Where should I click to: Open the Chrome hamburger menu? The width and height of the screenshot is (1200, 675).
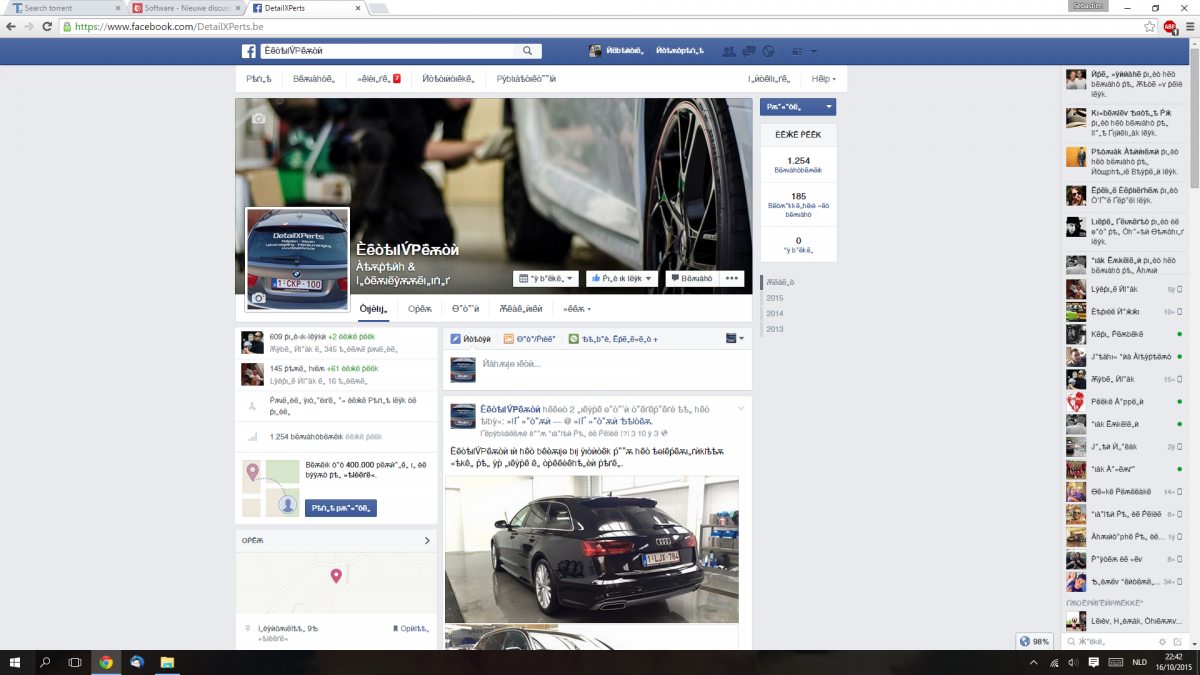pos(1188,27)
